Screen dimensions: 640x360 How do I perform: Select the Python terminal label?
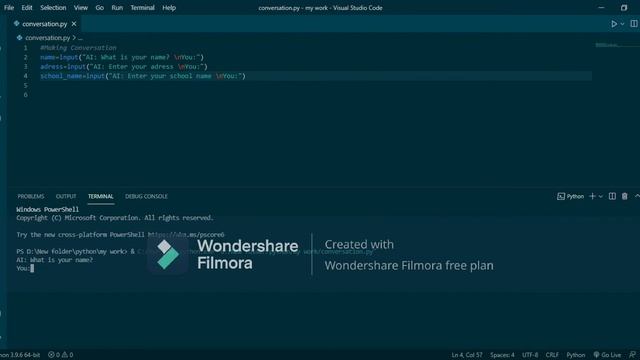pyautogui.click(x=571, y=196)
